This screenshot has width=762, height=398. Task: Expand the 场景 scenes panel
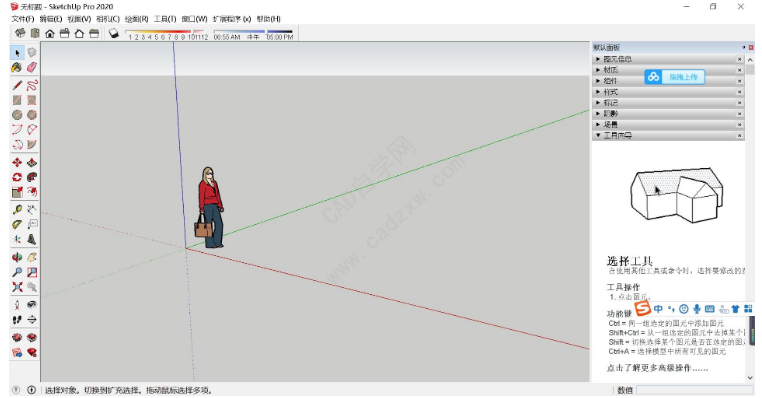point(668,124)
